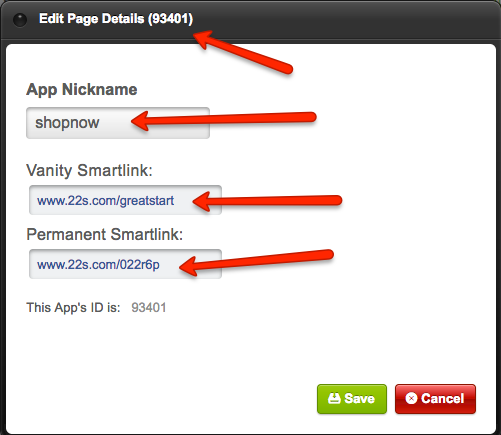Click the Permanent Smartlink label

pyautogui.click(x=105, y=234)
